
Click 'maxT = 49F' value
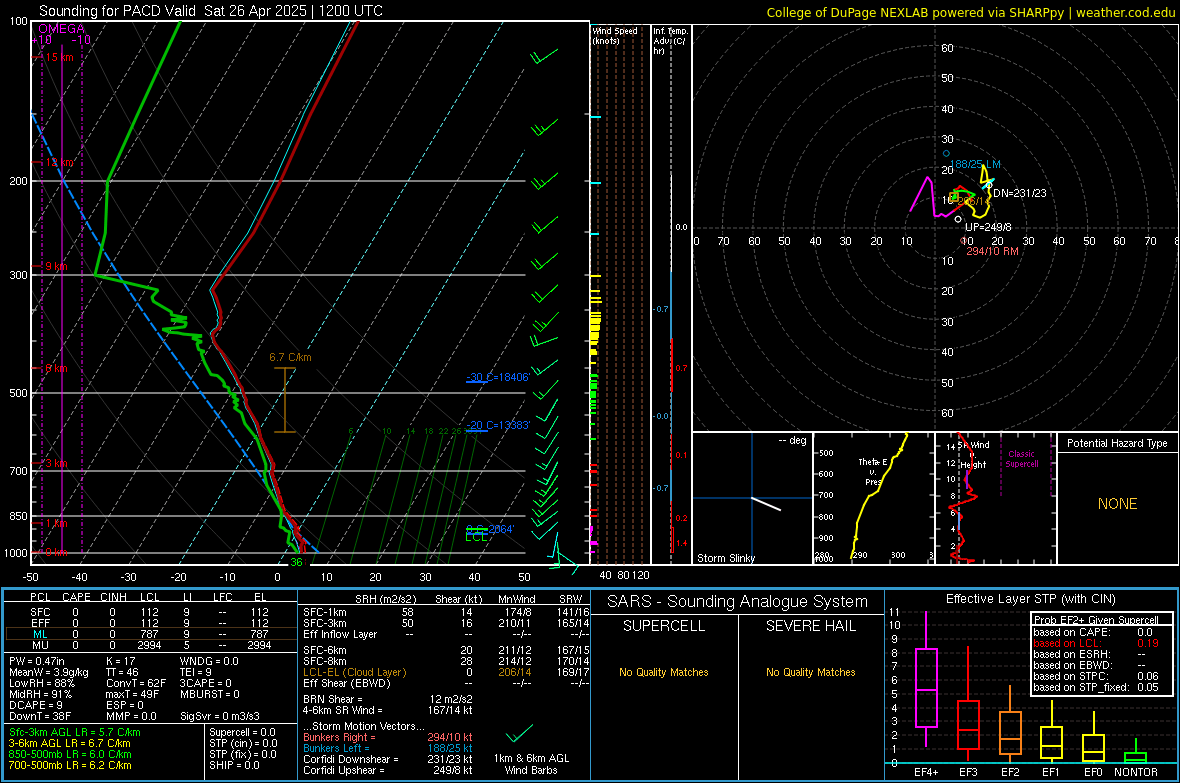[x=132, y=694]
